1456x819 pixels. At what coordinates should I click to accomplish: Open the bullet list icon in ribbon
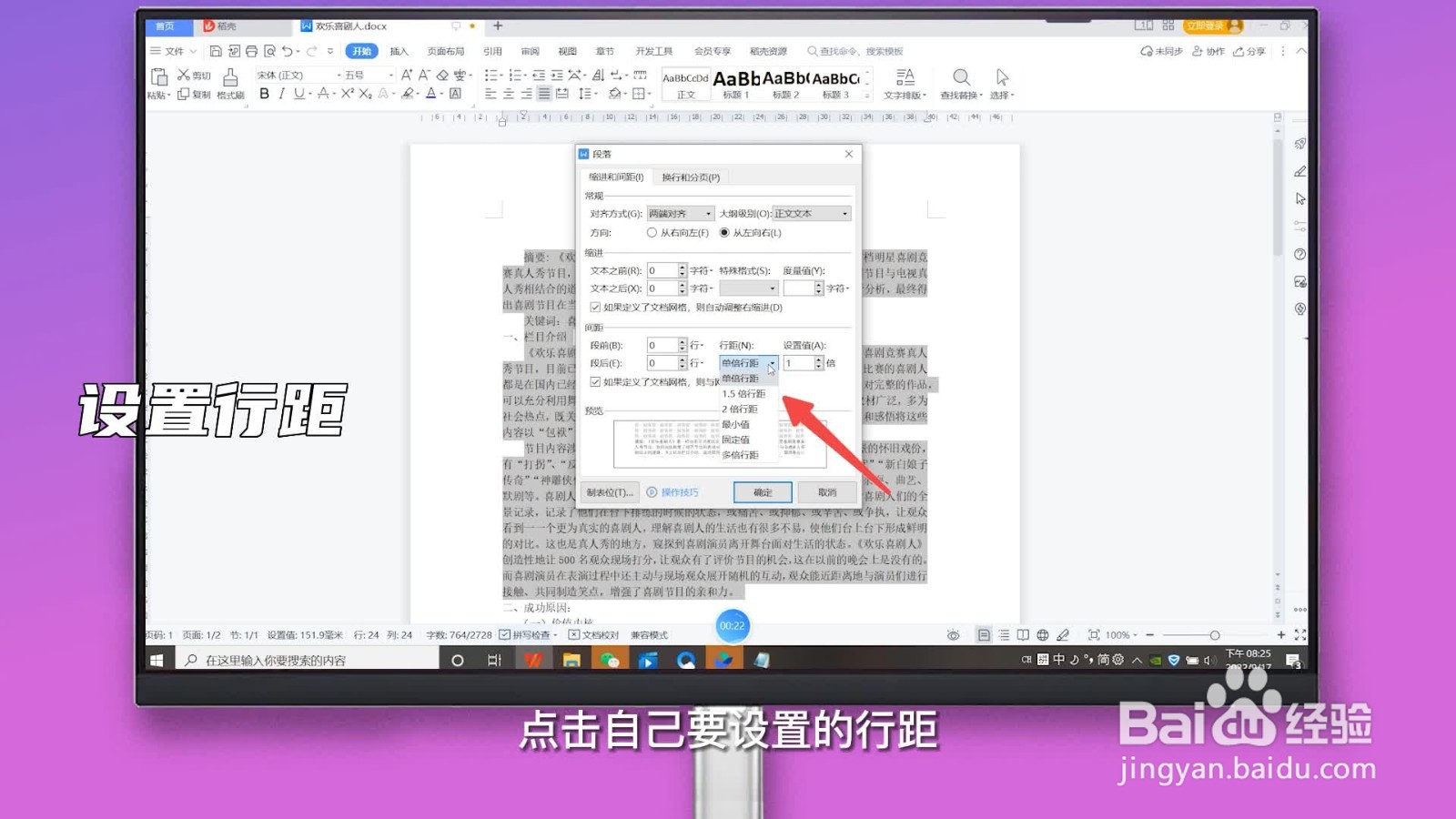tap(491, 75)
